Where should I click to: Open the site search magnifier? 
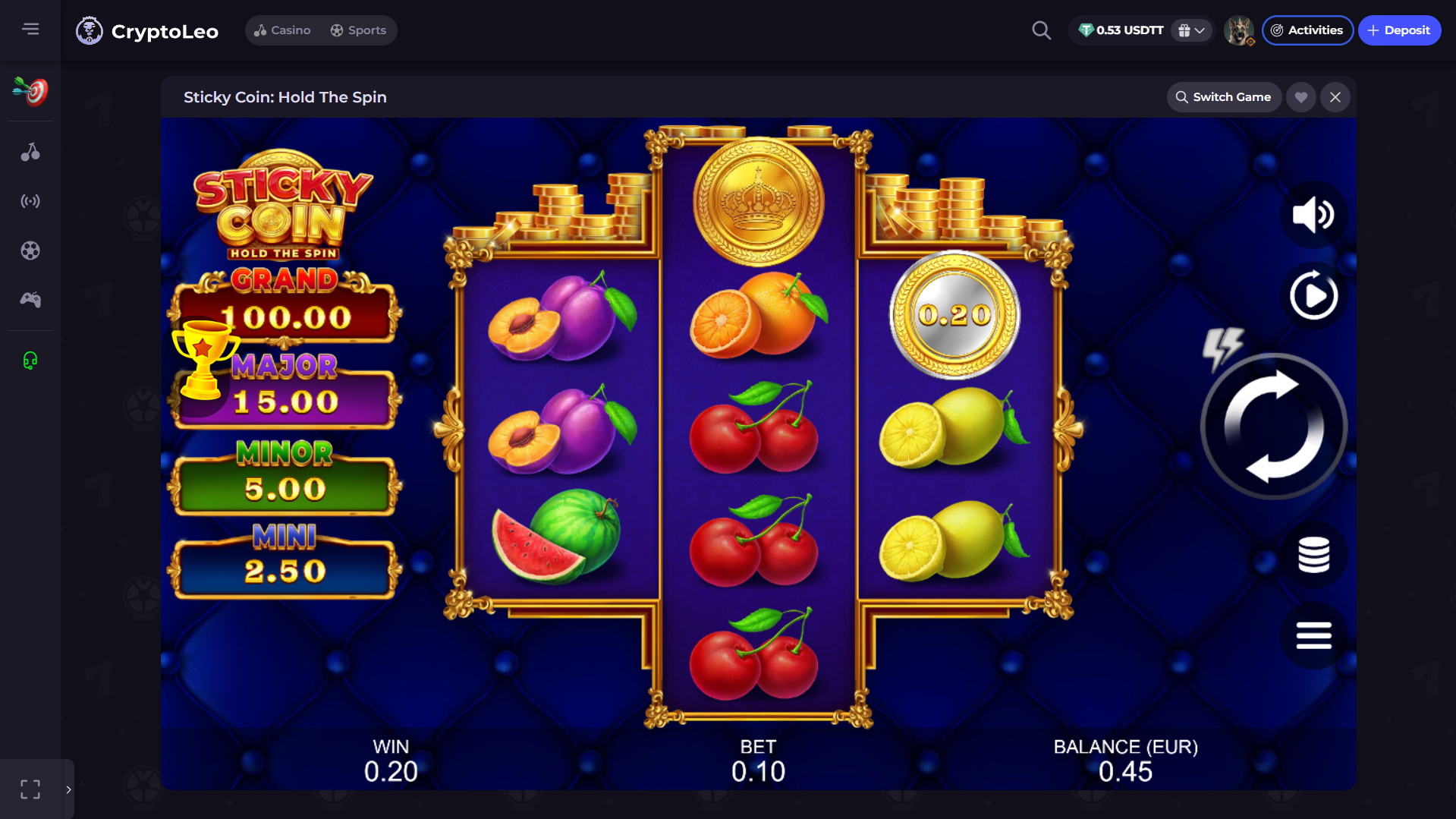(1042, 30)
